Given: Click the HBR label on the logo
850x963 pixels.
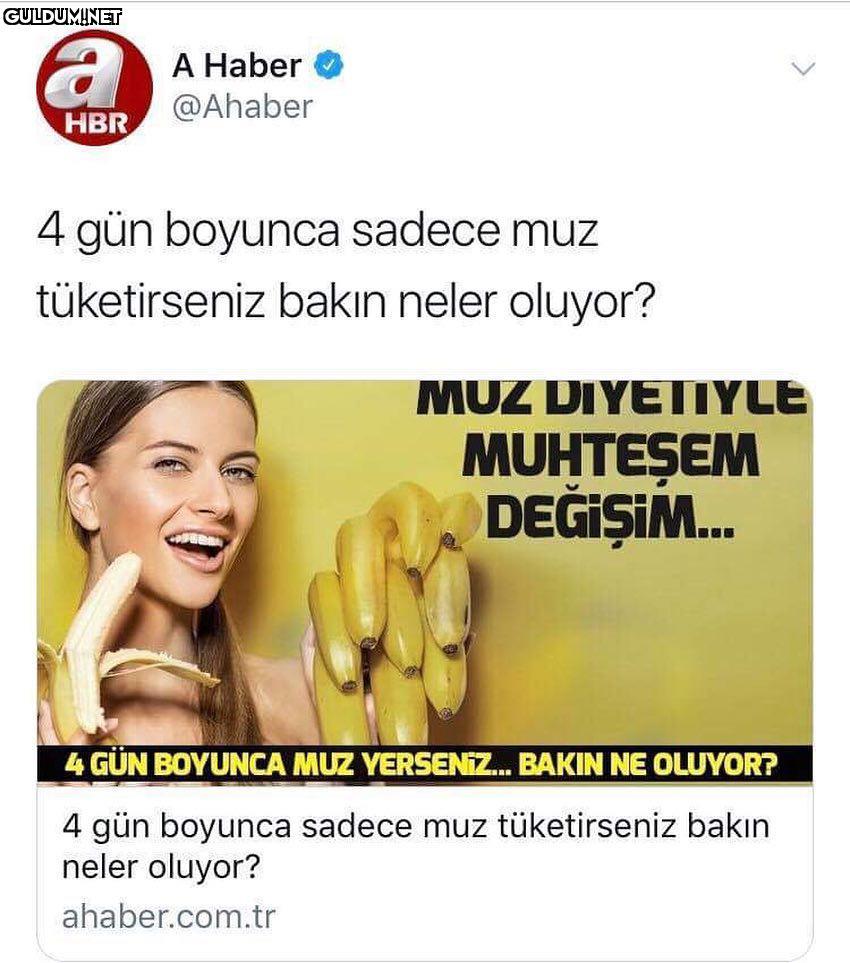Looking at the screenshot, I should 96,123.
